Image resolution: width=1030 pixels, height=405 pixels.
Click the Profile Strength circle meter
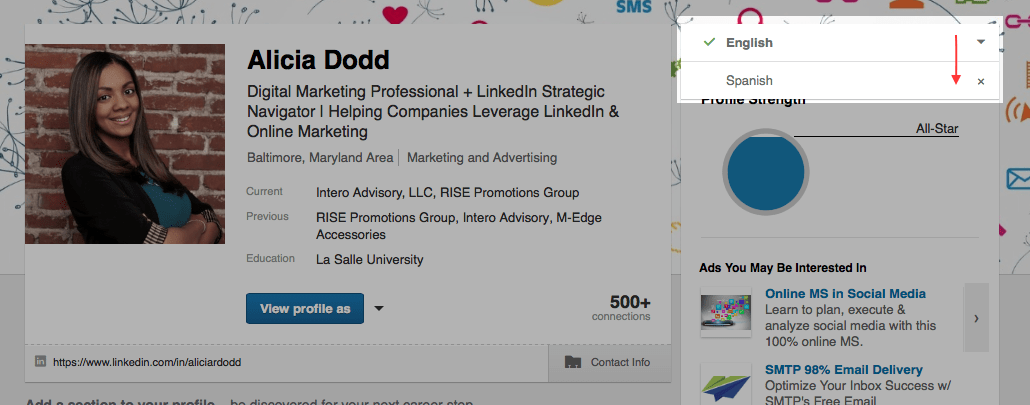tap(766, 173)
